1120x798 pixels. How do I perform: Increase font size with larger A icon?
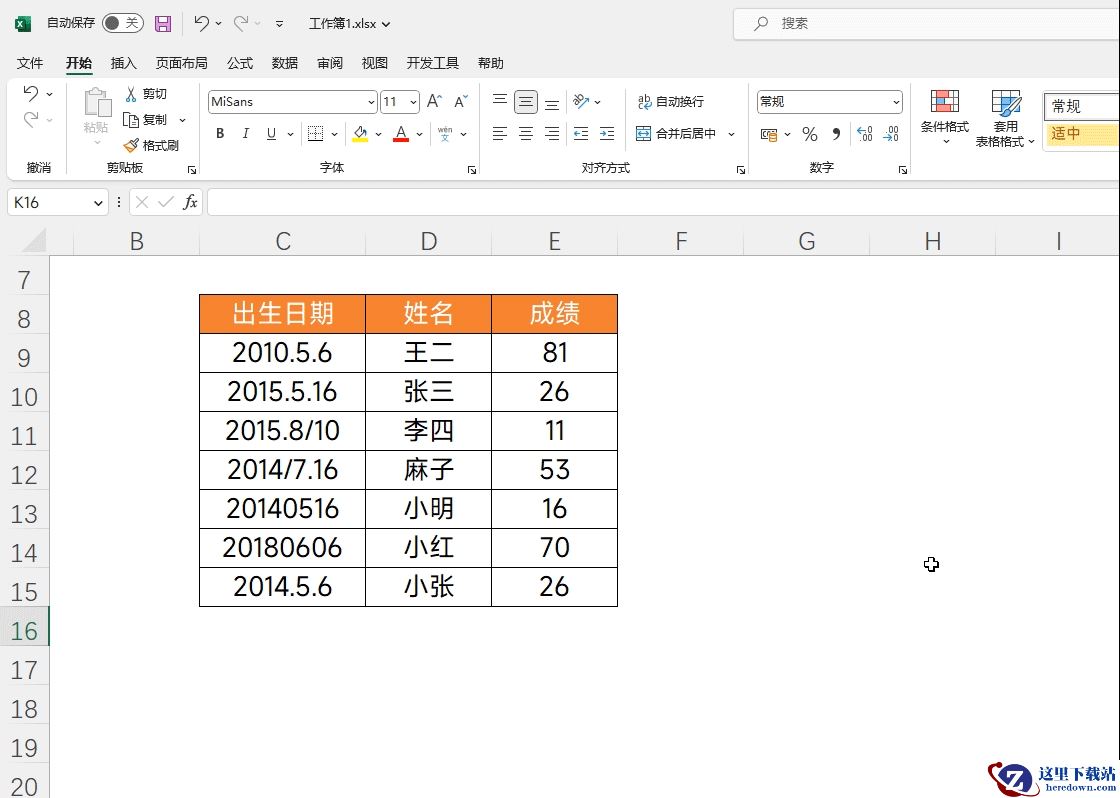coord(434,101)
